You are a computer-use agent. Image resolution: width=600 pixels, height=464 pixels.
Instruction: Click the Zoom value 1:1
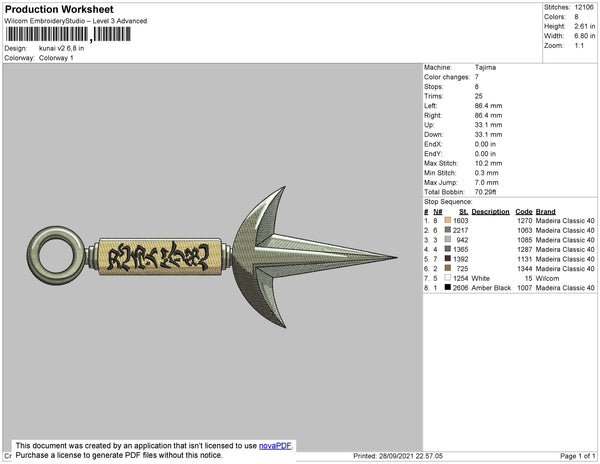(x=579, y=46)
